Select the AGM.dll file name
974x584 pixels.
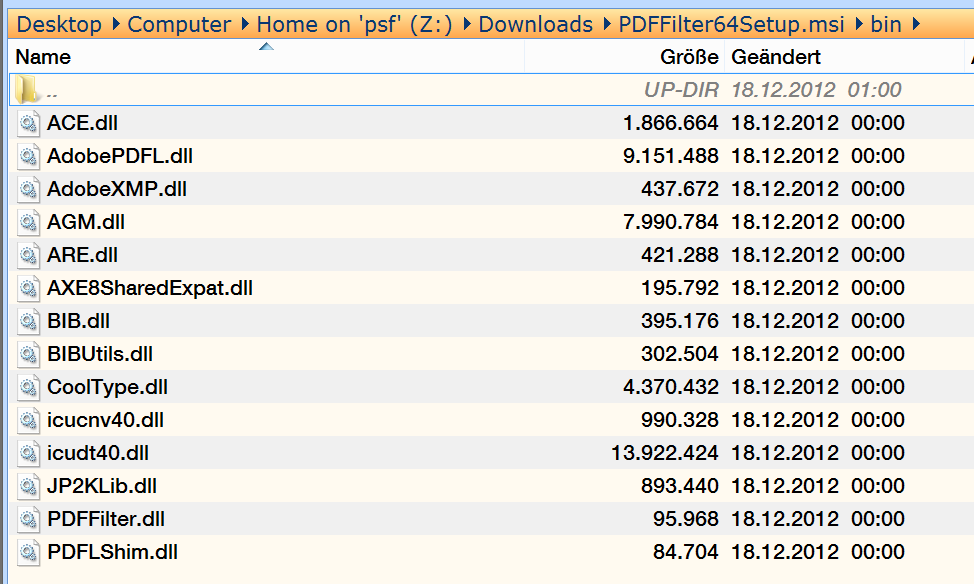click(86, 222)
